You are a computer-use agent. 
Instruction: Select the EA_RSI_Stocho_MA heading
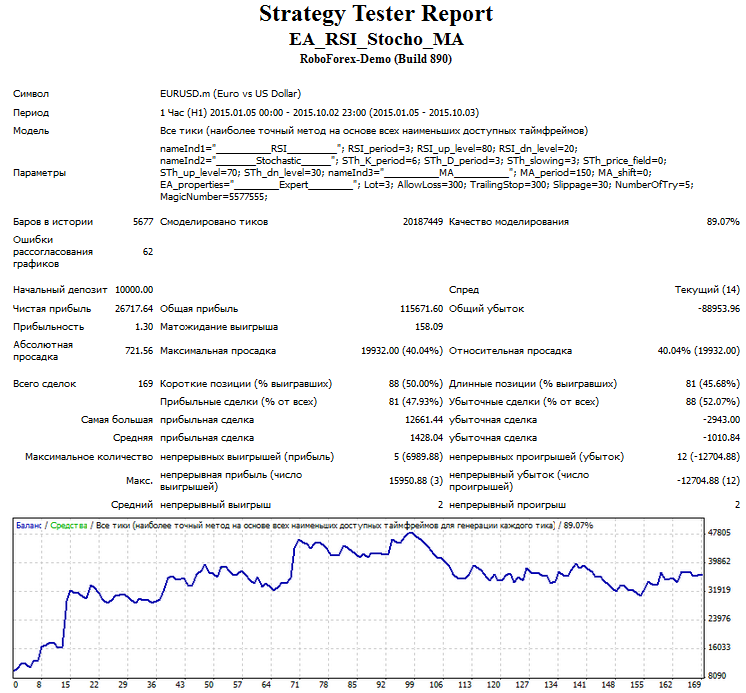point(376,39)
